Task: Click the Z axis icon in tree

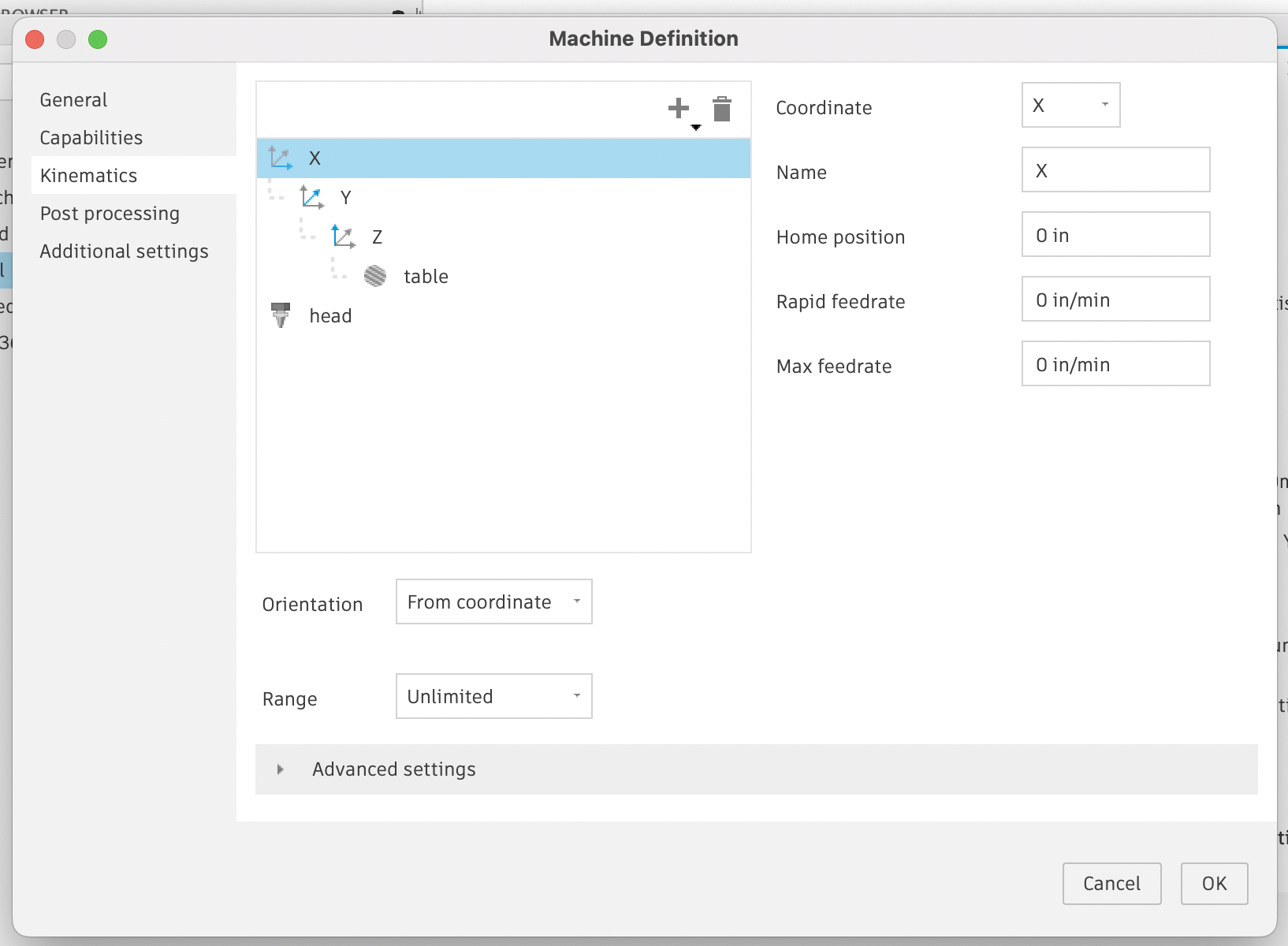Action: pos(343,236)
